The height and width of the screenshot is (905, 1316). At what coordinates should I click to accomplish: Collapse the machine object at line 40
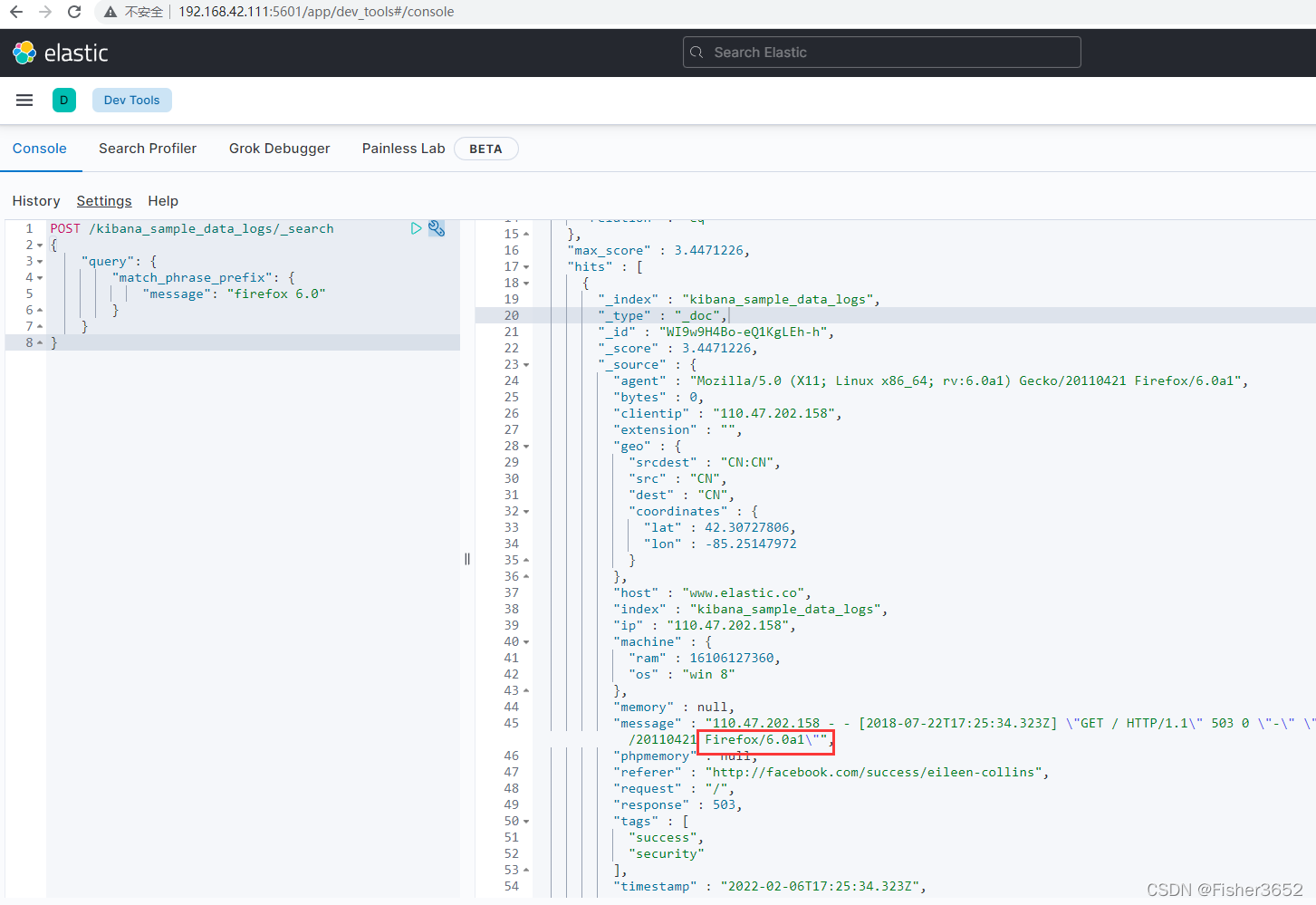(x=526, y=642)
